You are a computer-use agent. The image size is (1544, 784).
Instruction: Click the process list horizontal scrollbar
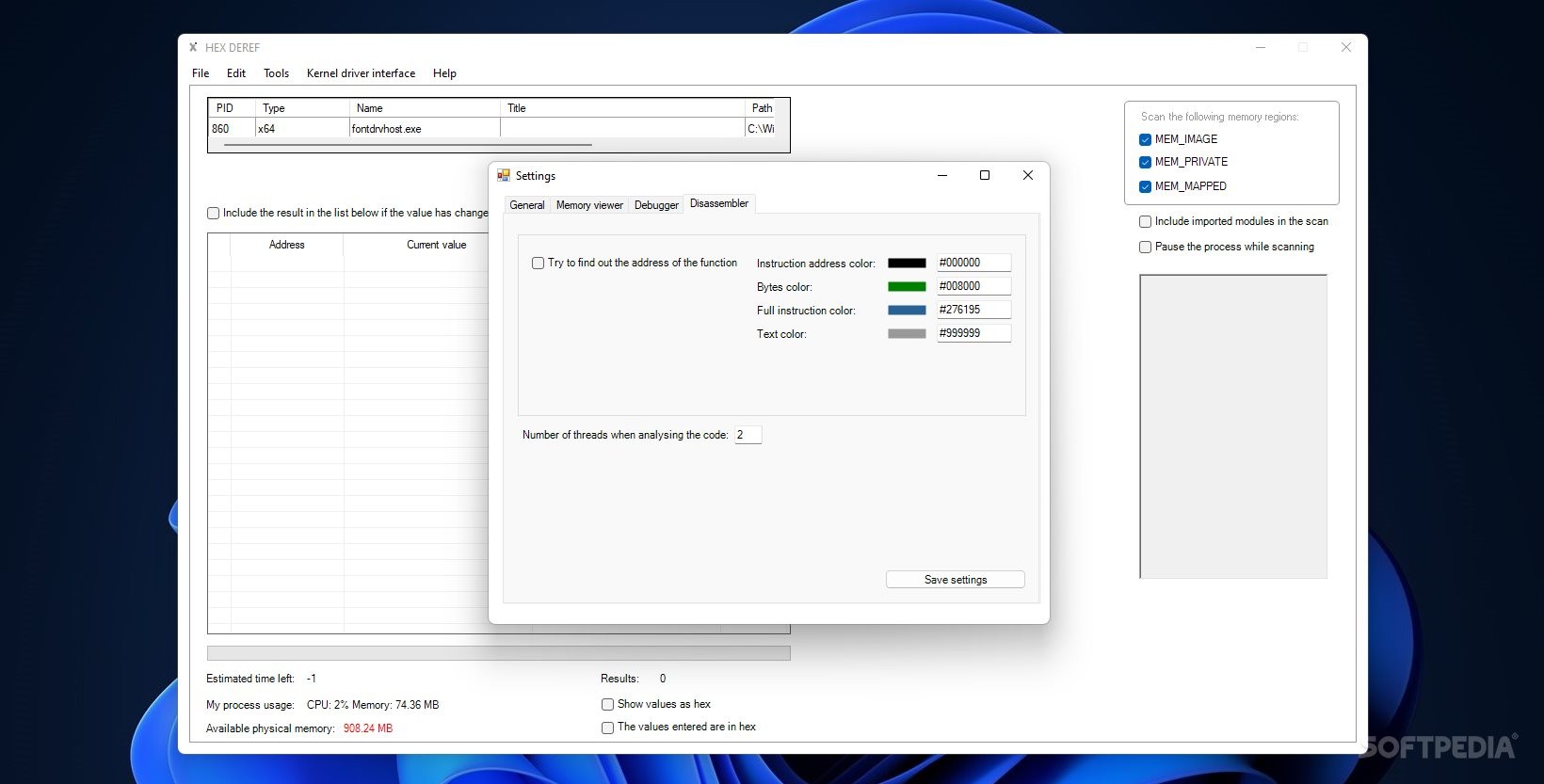[x=408, y=145]
